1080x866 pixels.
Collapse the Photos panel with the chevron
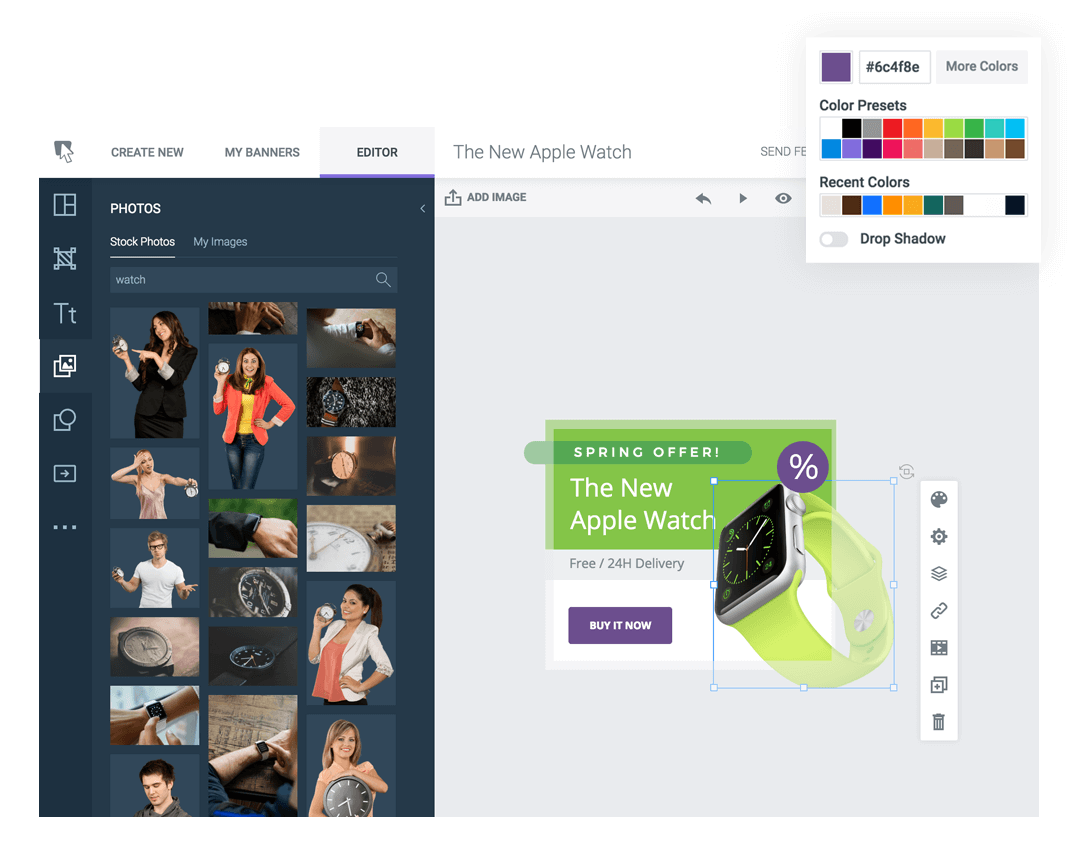coord(422,209)
